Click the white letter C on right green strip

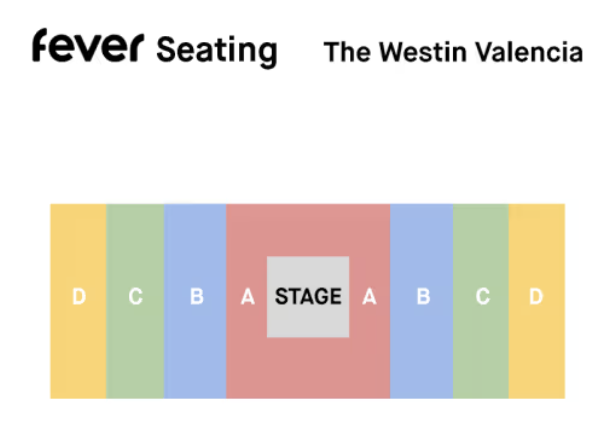tap(483, 296)
